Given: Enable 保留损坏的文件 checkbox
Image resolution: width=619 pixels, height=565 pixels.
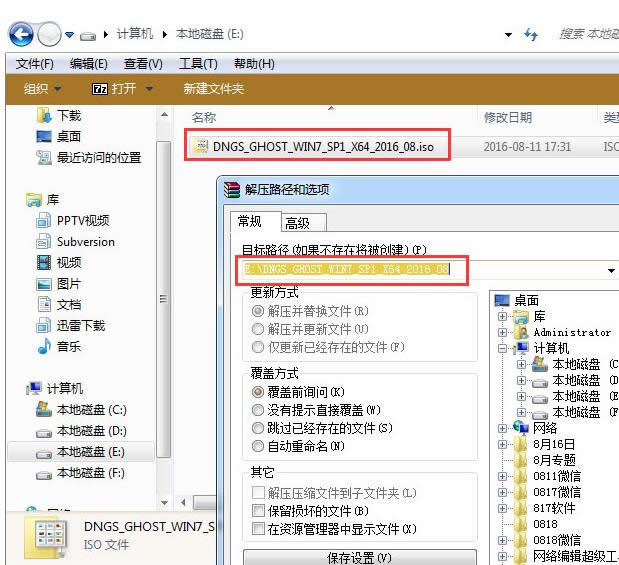Looking at the screenshot, I should 259,511.
